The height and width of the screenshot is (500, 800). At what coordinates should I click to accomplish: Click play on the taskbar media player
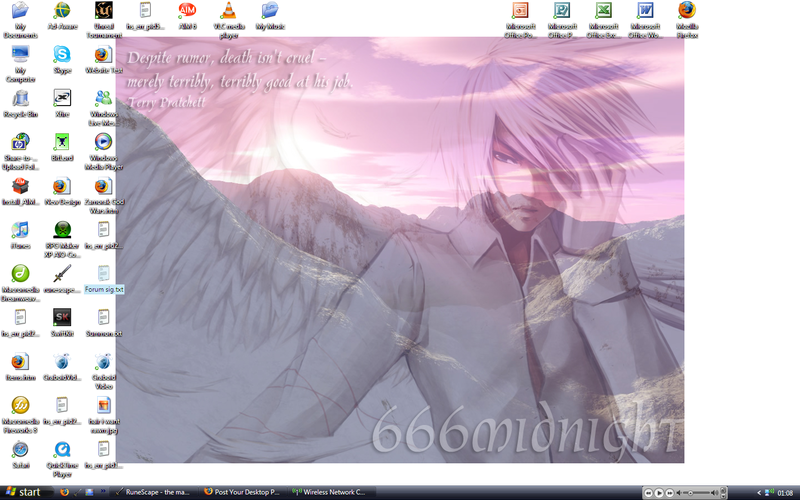[659, 493]
